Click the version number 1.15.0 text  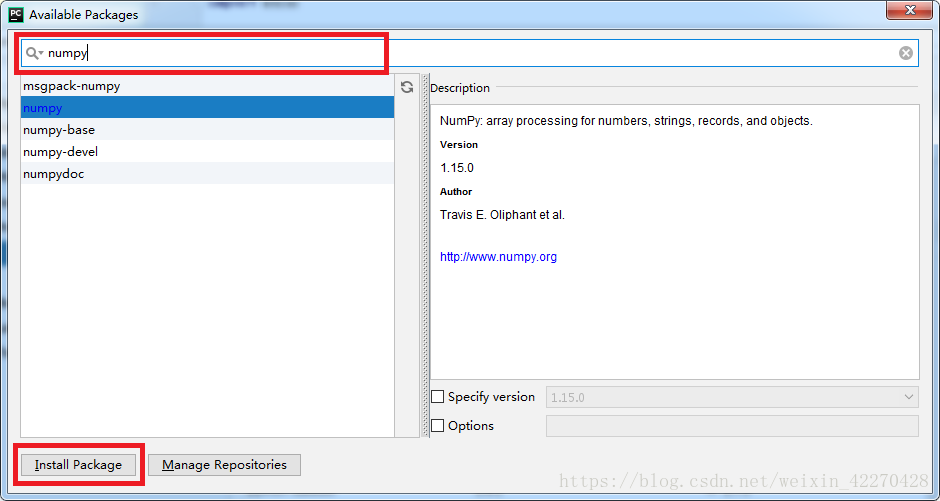(457, 168)
